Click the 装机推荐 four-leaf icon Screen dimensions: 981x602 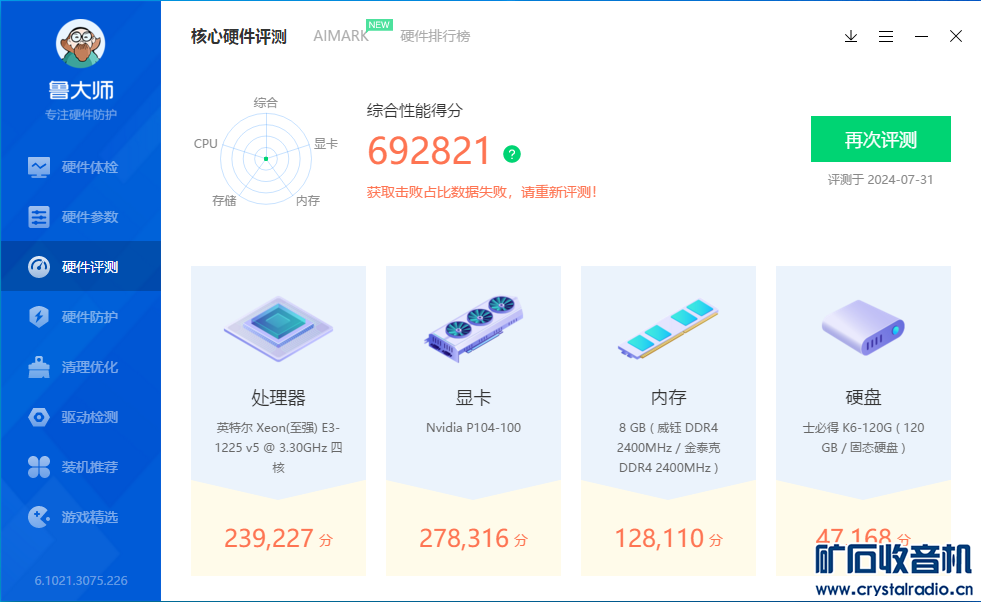(39, 467)
